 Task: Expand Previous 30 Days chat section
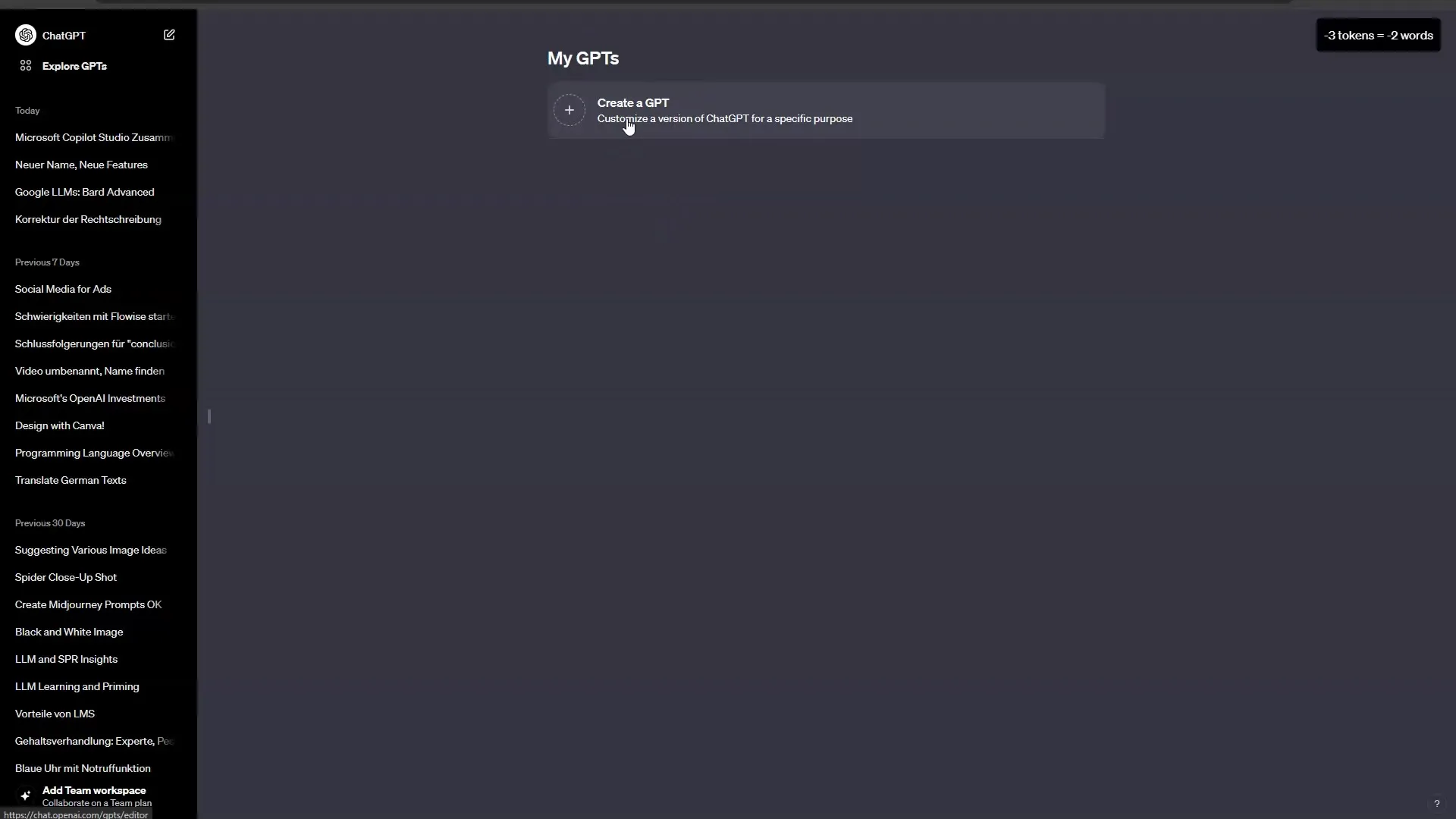point(50,522)
